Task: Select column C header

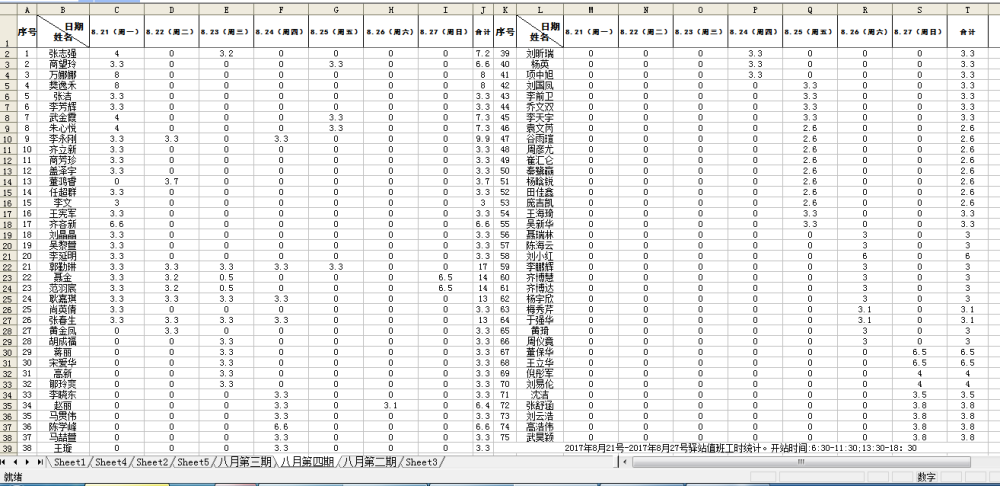Action: coord(117,10)
